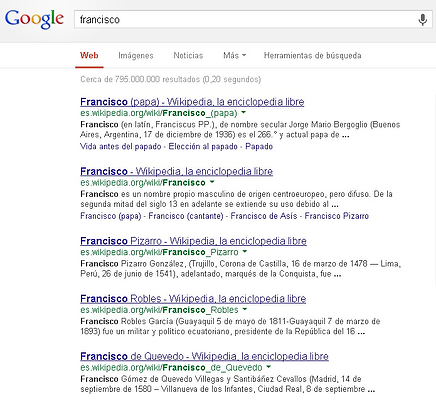
Task: Click the URL es.wikipedia.org/wiki/Francisco_Robles
Action: click(159, 310)
